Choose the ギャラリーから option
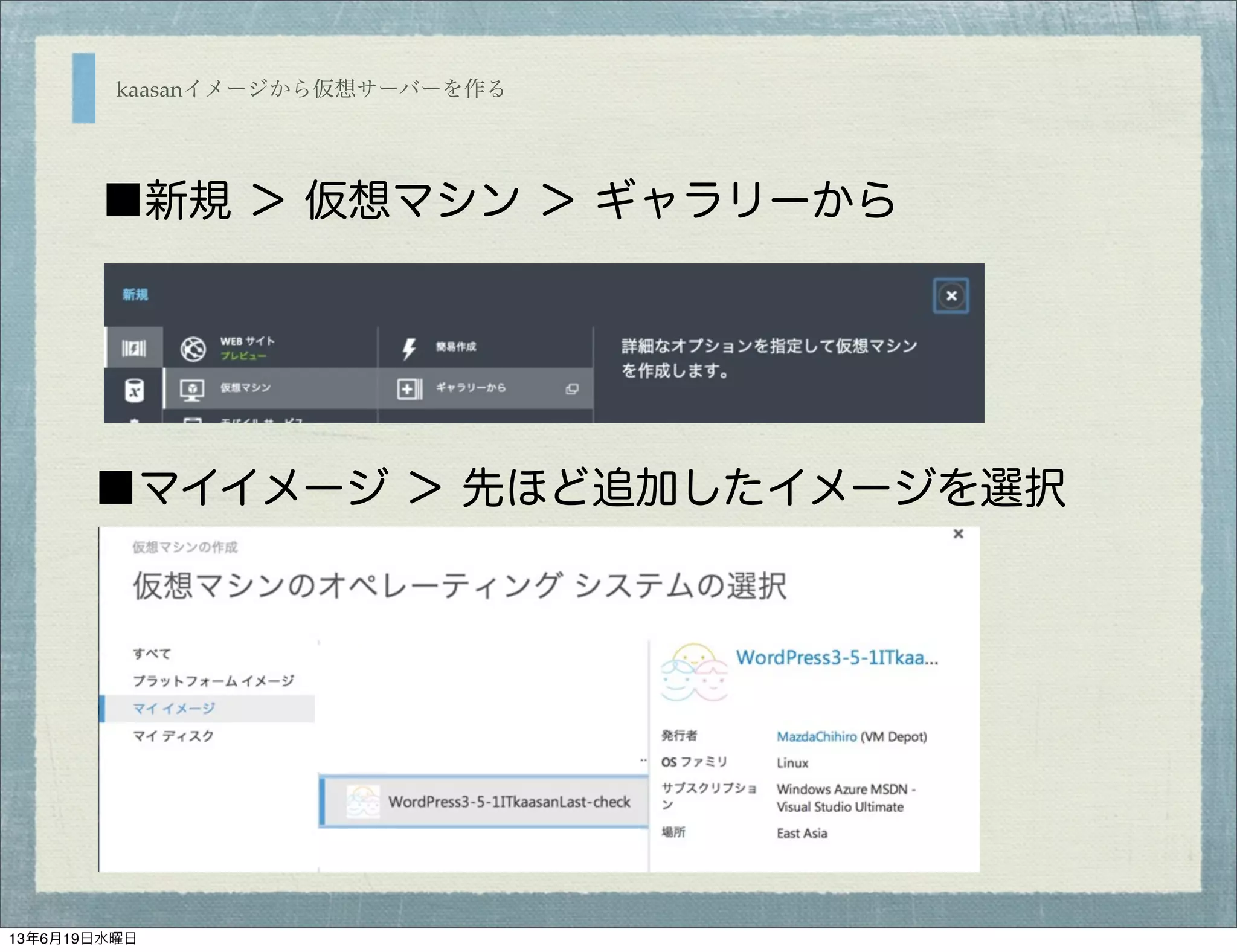The image size is (1237, 952). coord(485,388)
